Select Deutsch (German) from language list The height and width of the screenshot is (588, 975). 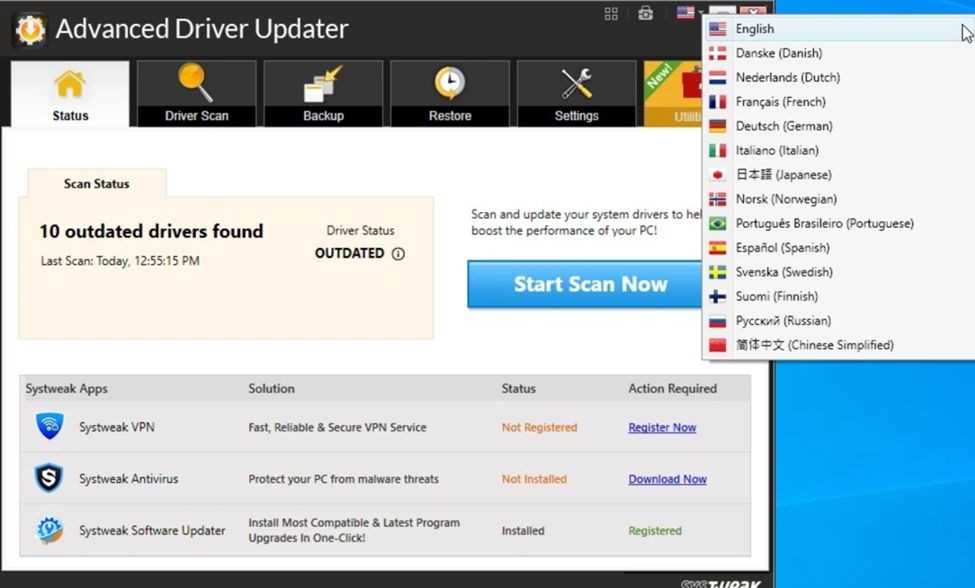click(x=783, y=126)
